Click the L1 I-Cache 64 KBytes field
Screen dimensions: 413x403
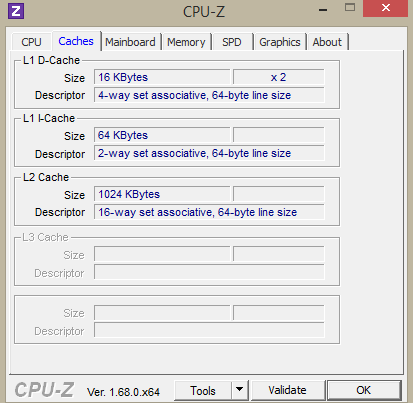162,135
